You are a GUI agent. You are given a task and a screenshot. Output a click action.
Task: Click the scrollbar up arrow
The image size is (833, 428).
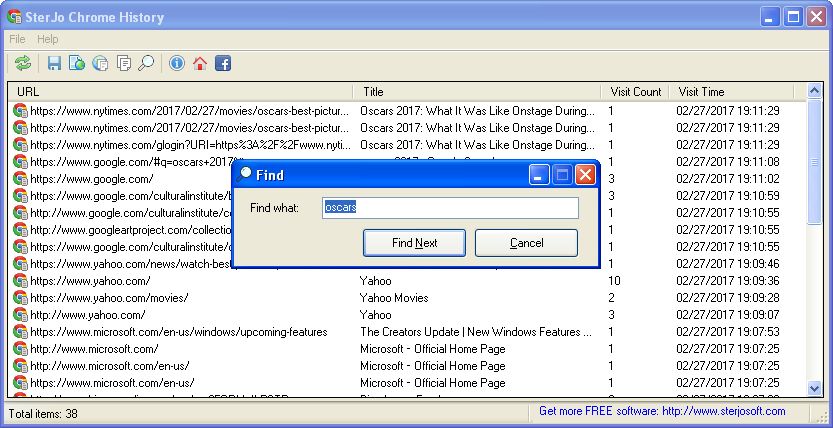[x=814, y=91]
